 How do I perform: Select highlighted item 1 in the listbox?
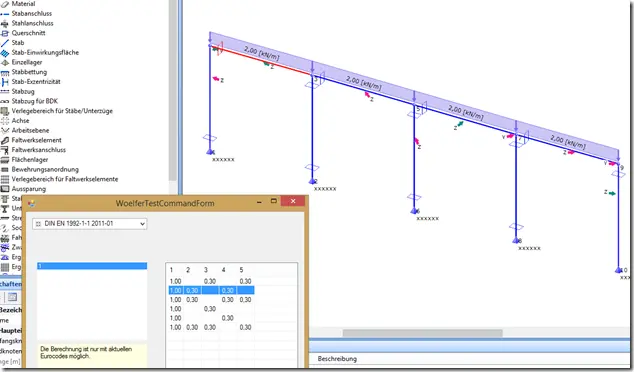(x=92, y=266)
